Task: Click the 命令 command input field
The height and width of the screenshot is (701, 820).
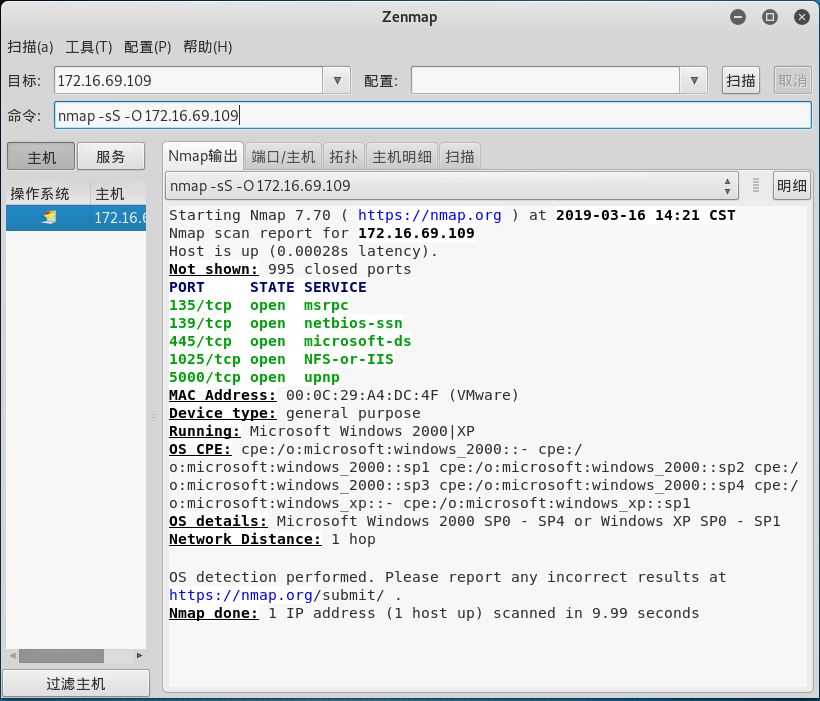Action: [432, 115]
